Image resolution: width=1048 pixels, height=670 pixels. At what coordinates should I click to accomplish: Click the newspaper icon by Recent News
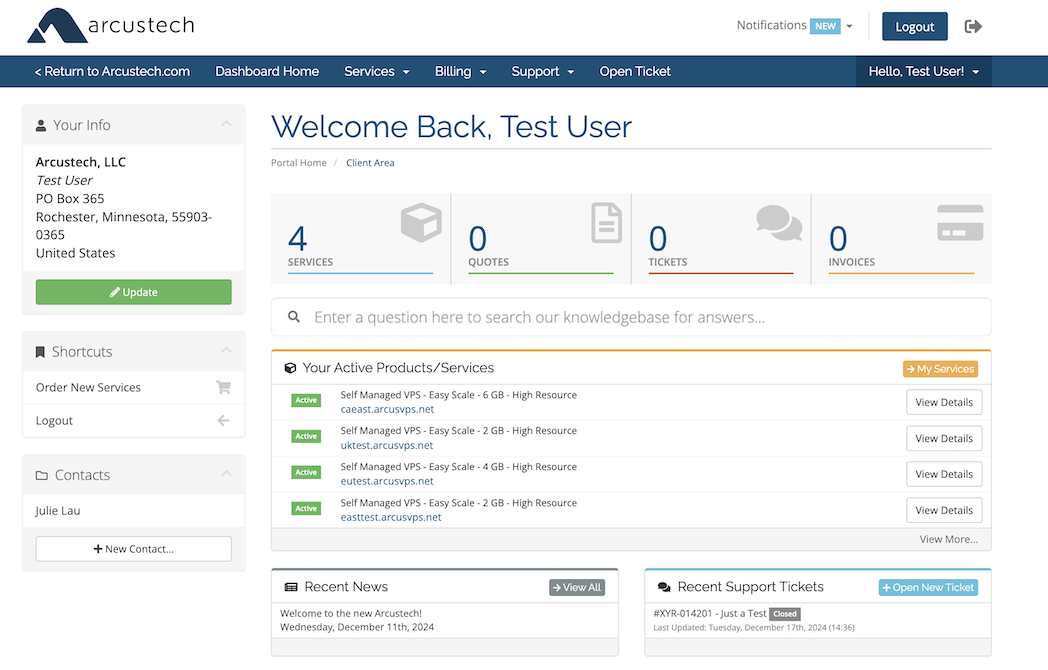click(x=291, y=587)
